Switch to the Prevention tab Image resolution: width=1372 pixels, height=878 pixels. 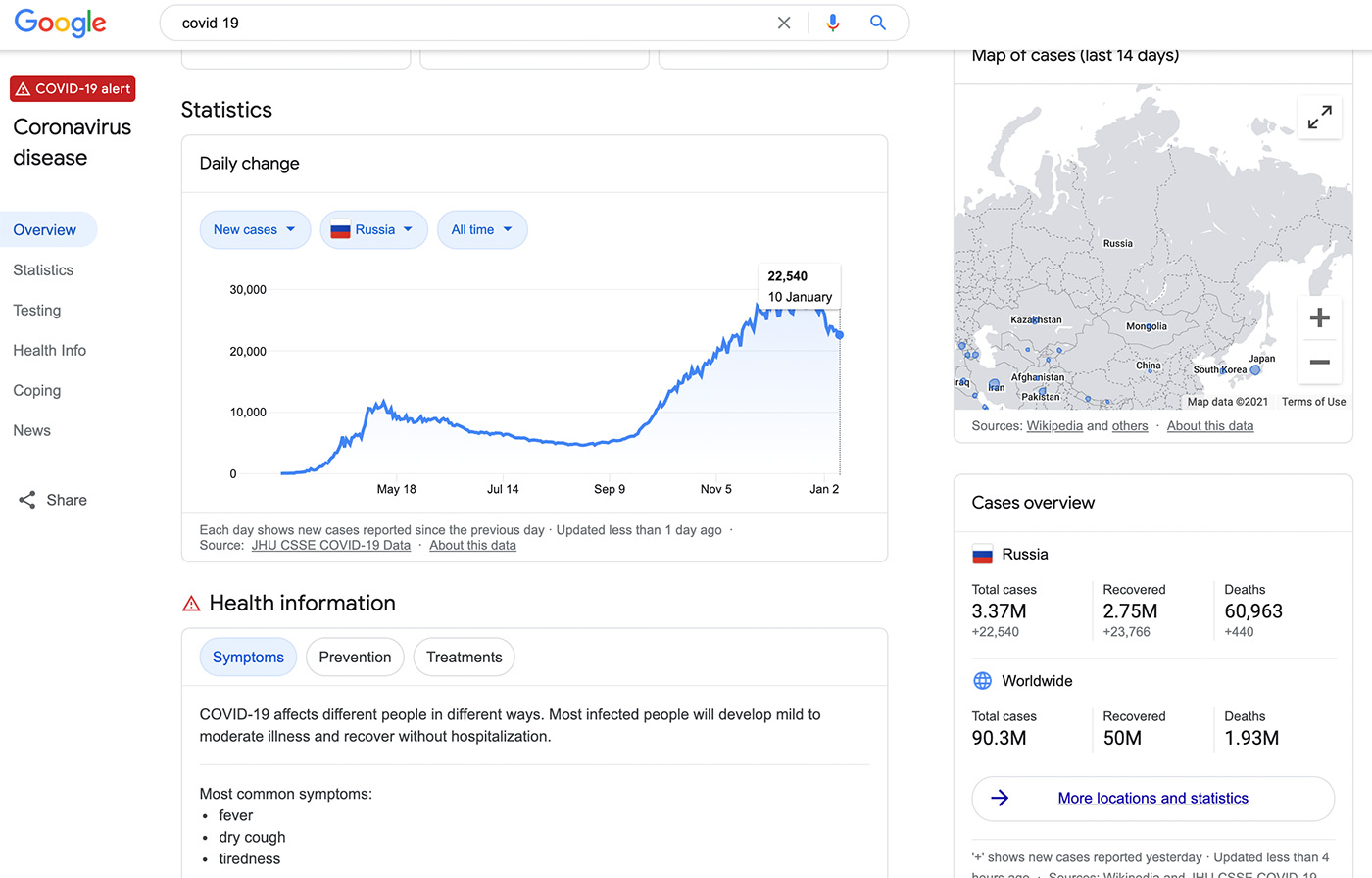tap(355, 658)
